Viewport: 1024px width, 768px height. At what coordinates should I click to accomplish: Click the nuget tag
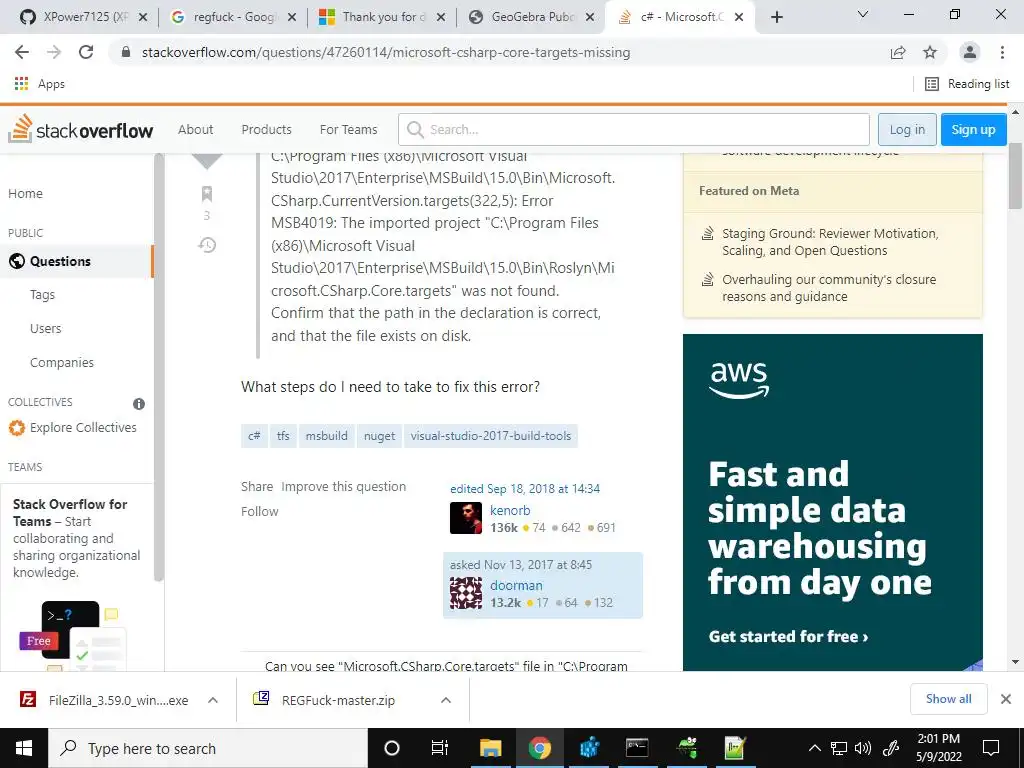pos(379,436)
